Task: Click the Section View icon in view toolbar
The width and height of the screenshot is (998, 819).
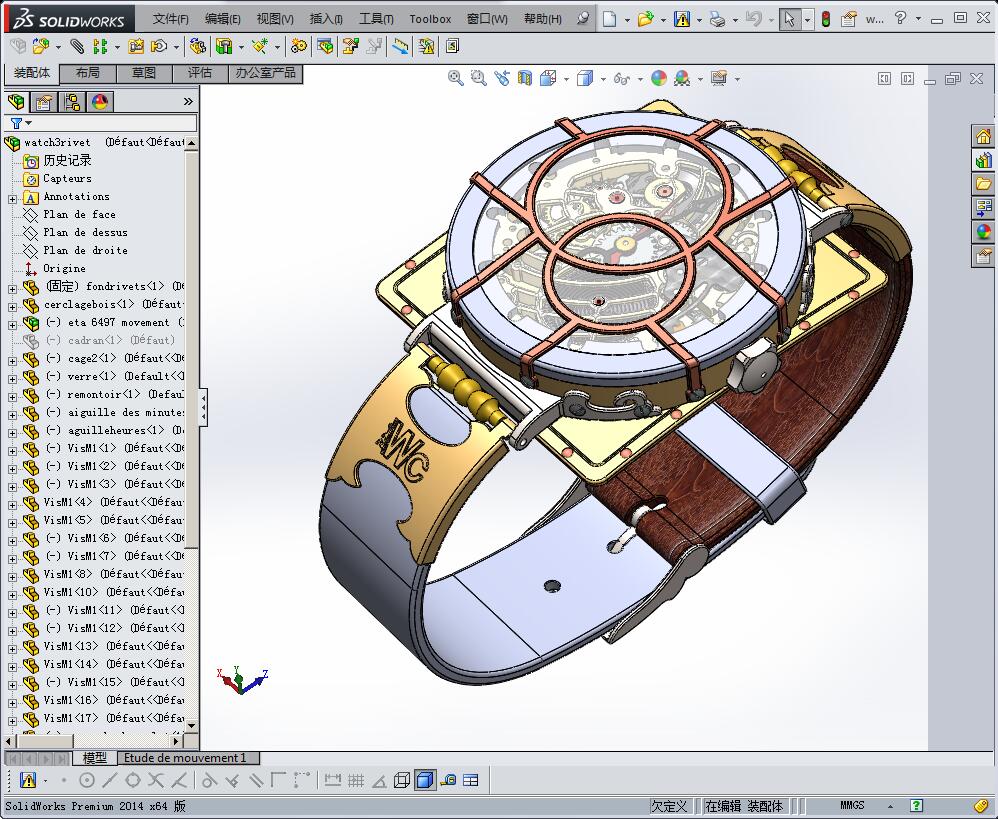Action: coord(524,78)
